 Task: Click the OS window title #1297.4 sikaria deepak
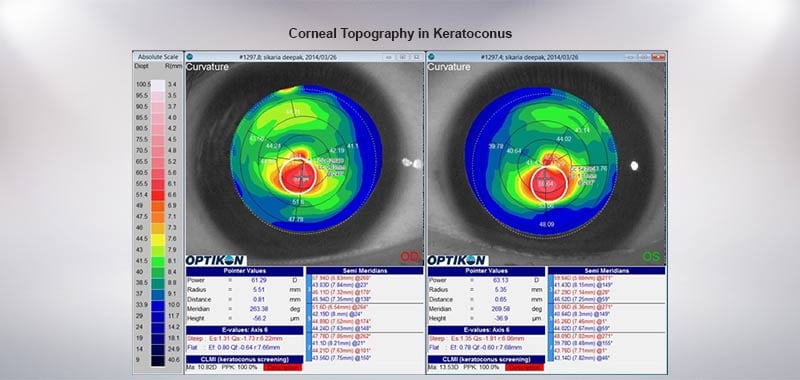tap(529, 57)
